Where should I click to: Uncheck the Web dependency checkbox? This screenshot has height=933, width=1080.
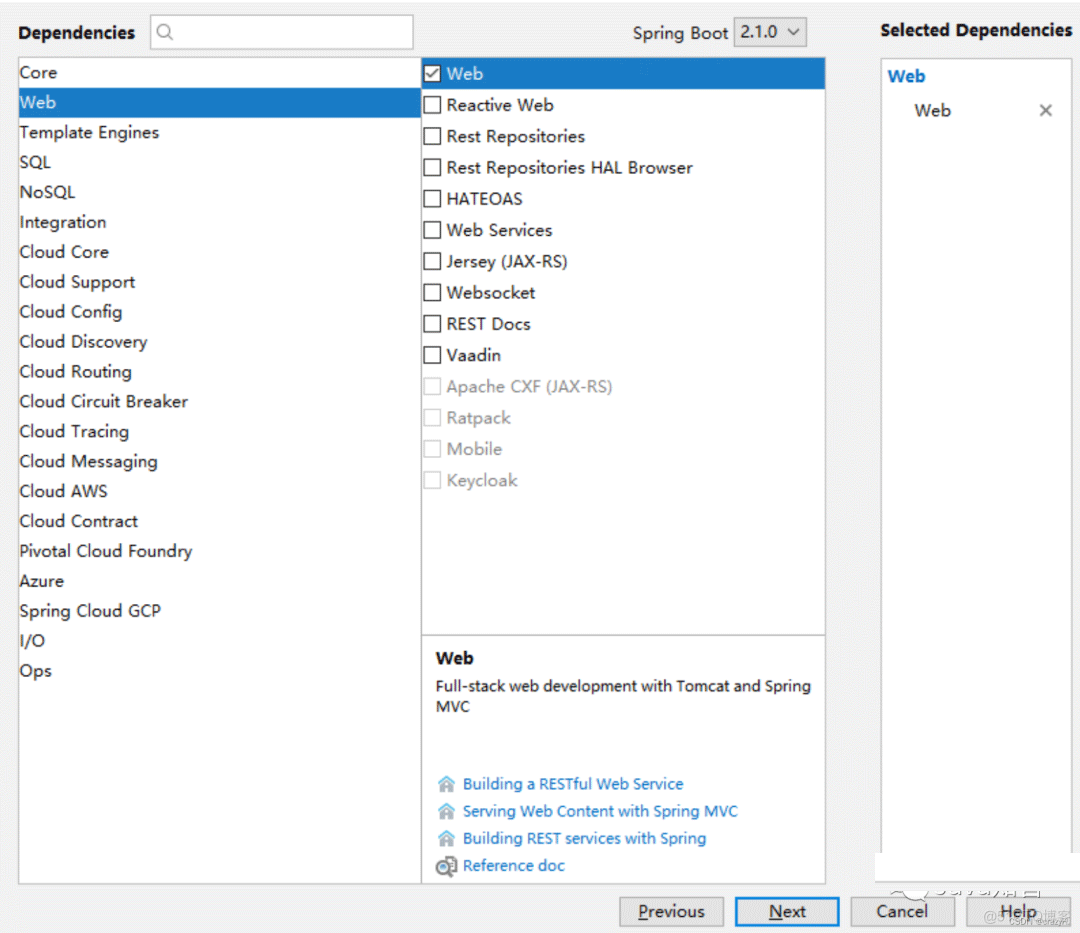pos(432,74)
